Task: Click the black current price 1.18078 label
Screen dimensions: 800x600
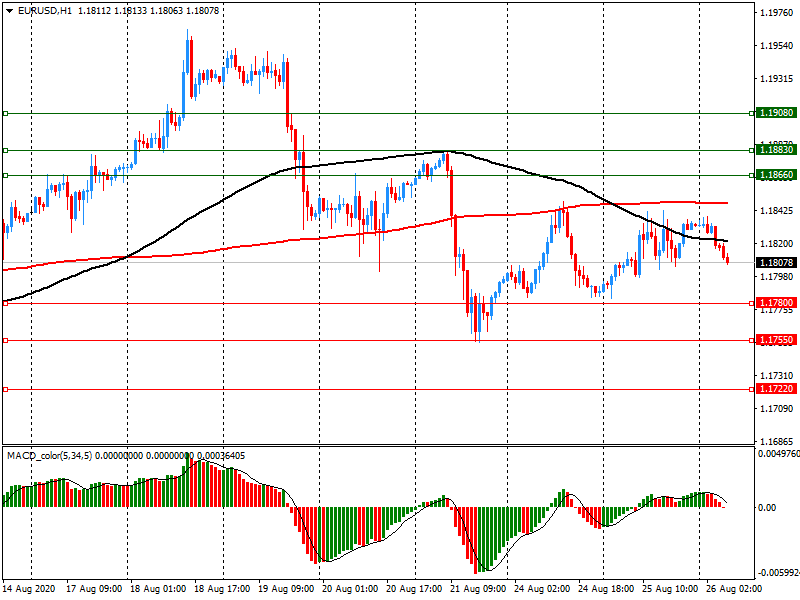Action: 776,262
